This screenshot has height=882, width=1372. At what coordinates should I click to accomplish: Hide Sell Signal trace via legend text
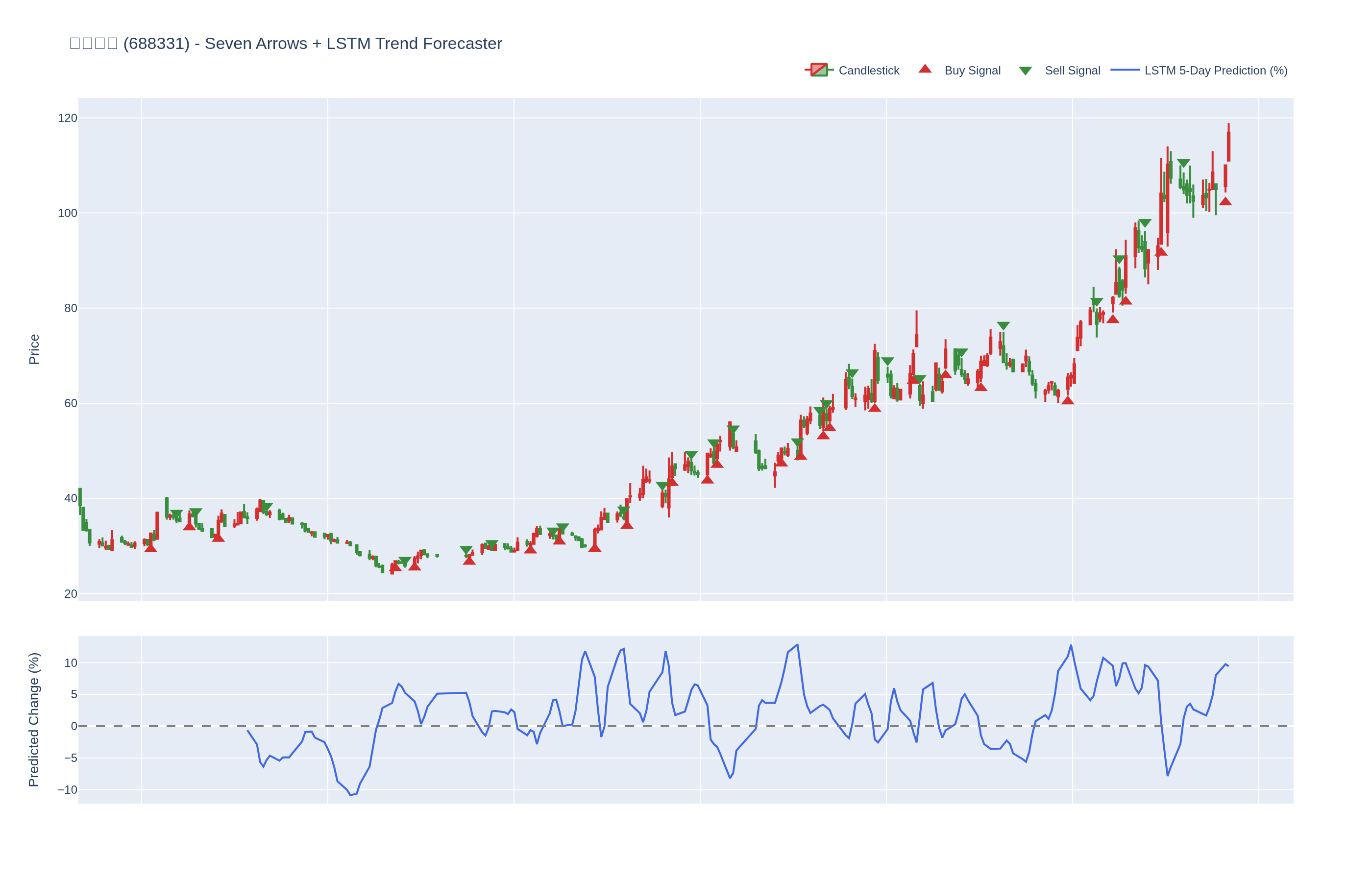(x=1072, y=71)
